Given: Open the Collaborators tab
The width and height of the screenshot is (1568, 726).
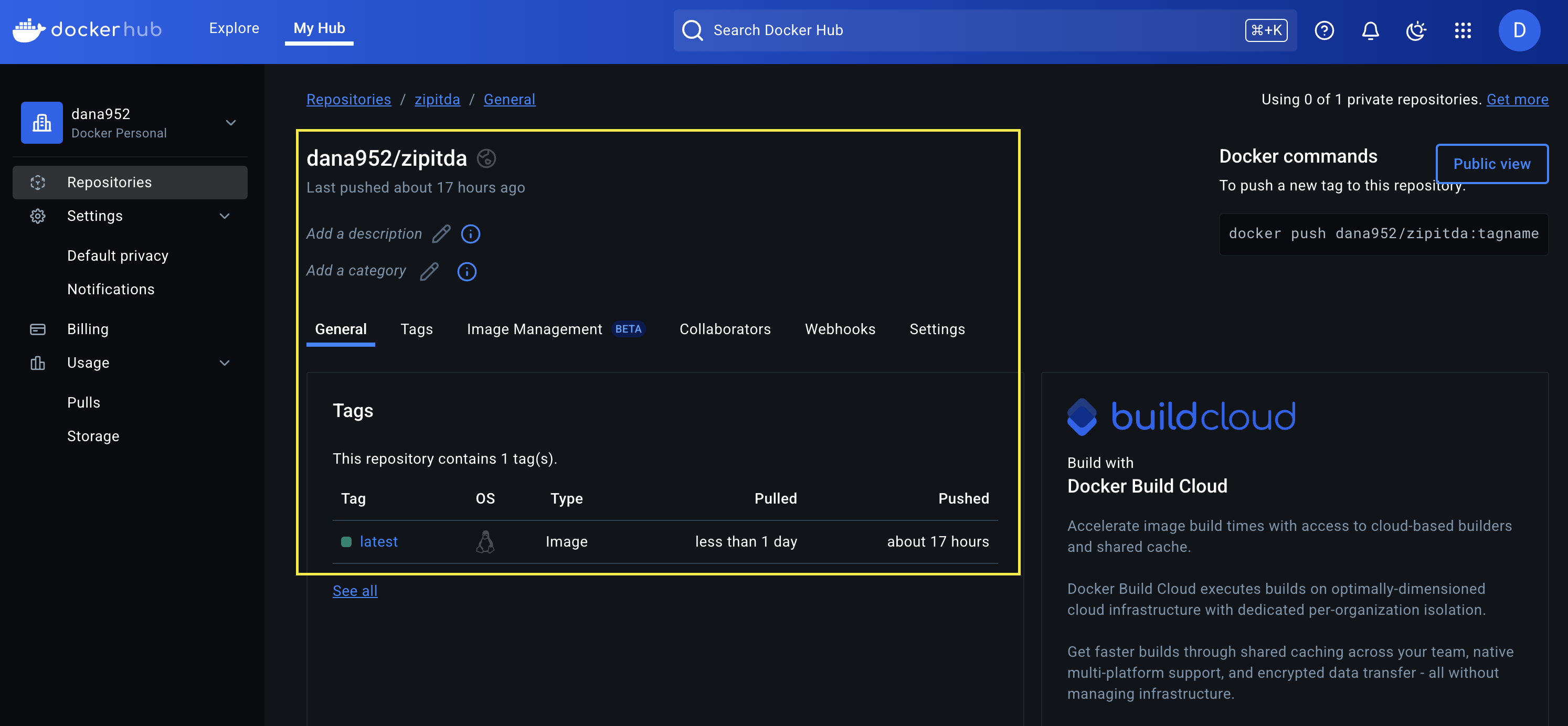Looking at the screenshot, I should [725, 328].
